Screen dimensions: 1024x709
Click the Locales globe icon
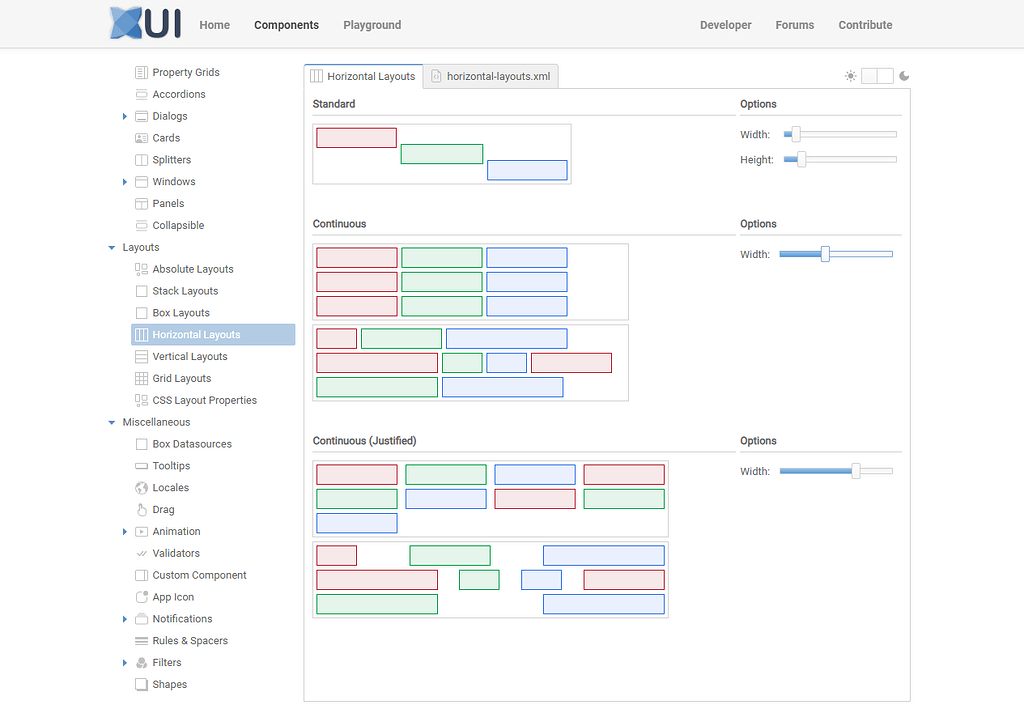tap(141, 487)
